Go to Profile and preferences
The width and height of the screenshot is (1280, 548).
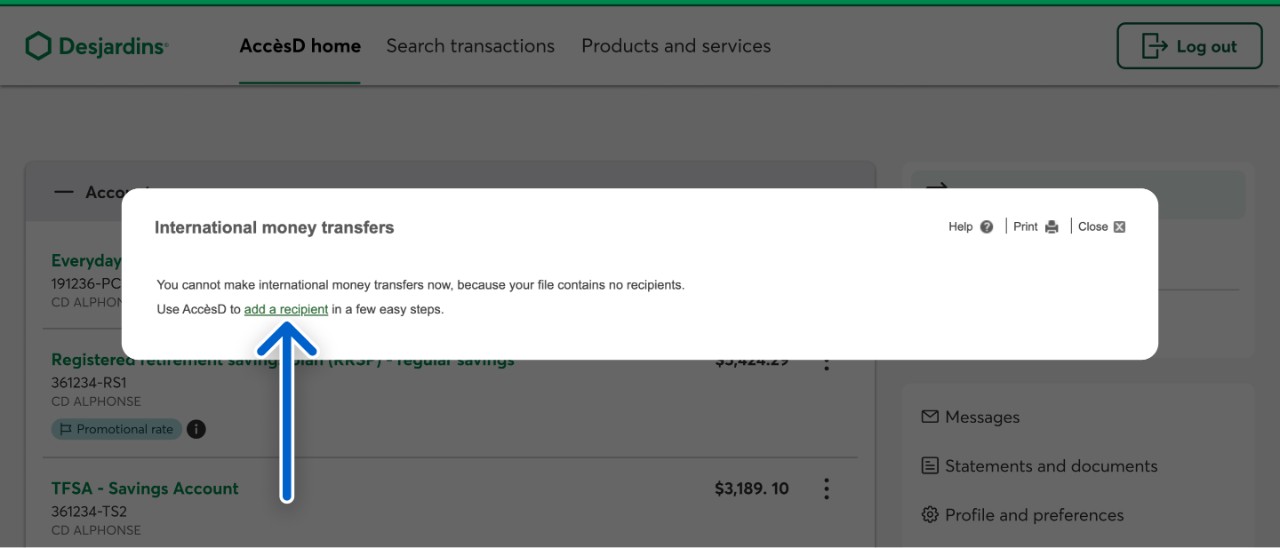pos(1033,515)
